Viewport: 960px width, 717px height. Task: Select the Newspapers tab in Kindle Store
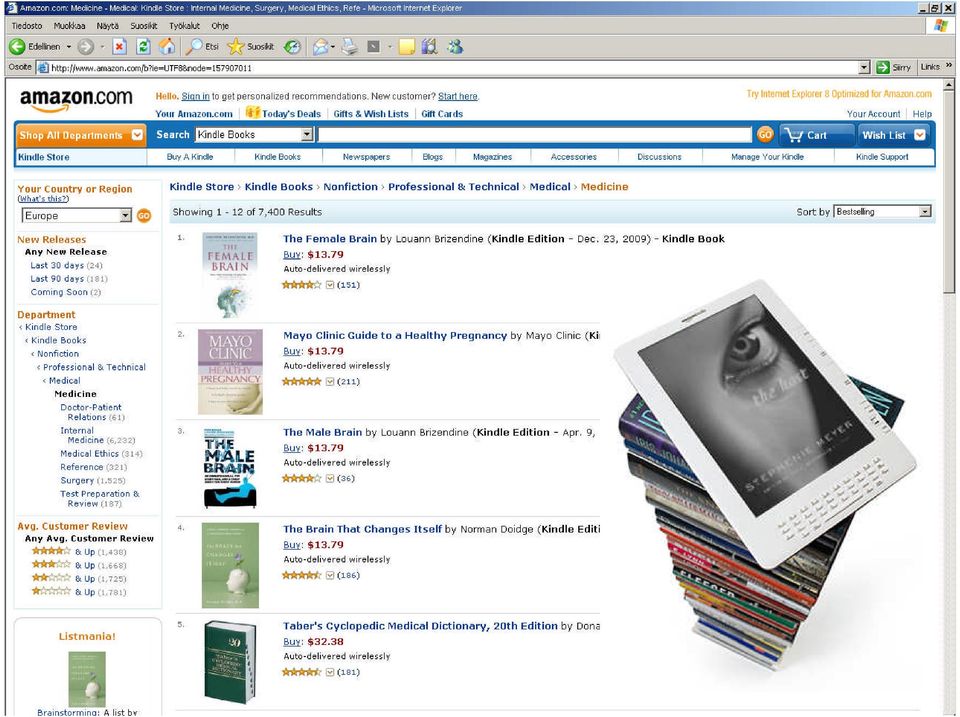coord(366,157)
